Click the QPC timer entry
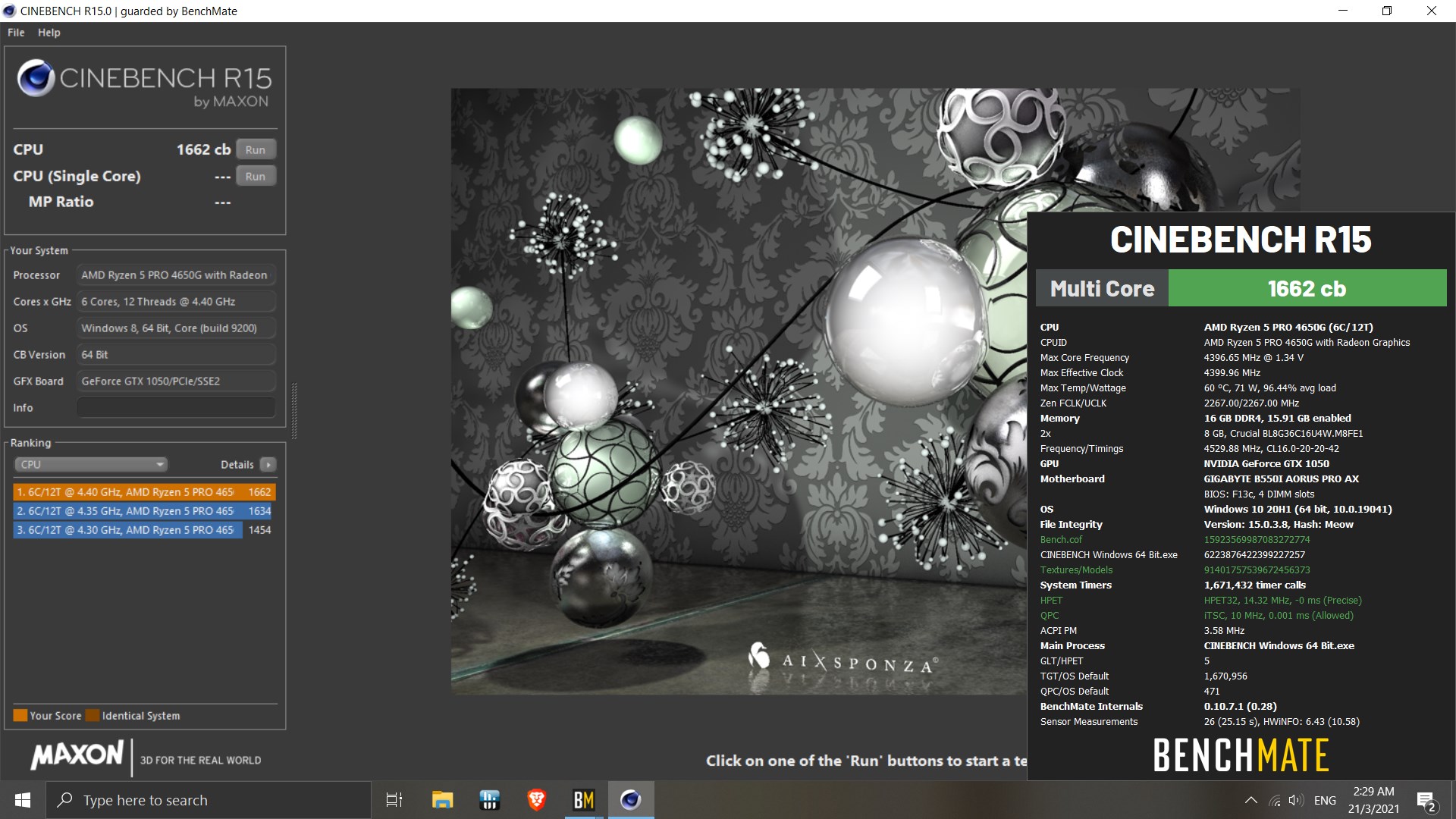1456x819 pixels. 1050,616
